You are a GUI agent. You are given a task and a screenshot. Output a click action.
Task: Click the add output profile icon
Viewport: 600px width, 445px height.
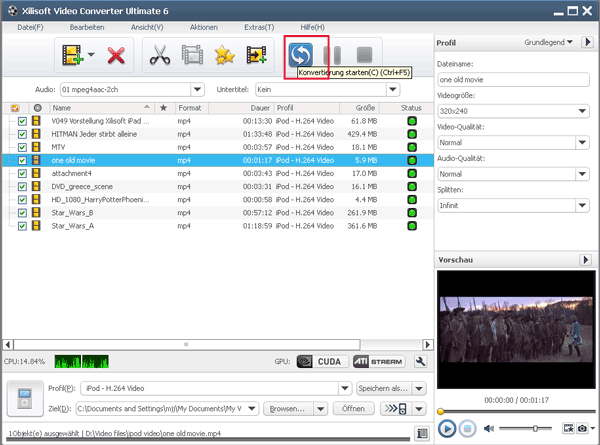coord(256,55)
